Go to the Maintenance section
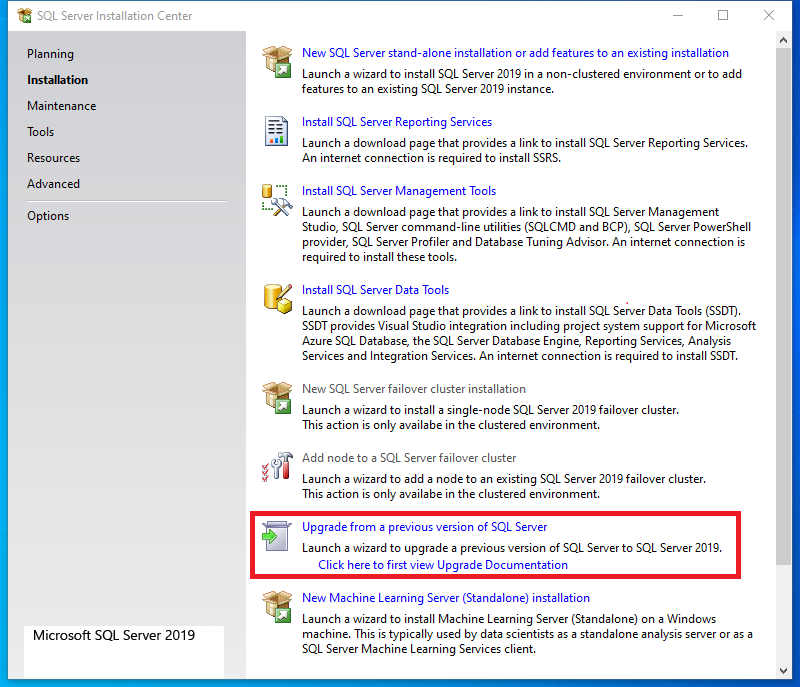The width and height of the screenshot is (800, 687). point(61,106)
